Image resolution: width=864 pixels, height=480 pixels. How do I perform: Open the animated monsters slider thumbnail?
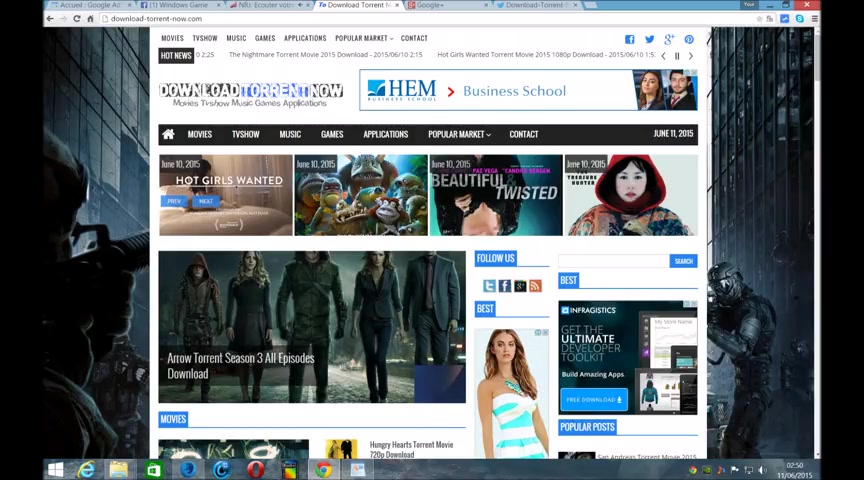point(361,195)
